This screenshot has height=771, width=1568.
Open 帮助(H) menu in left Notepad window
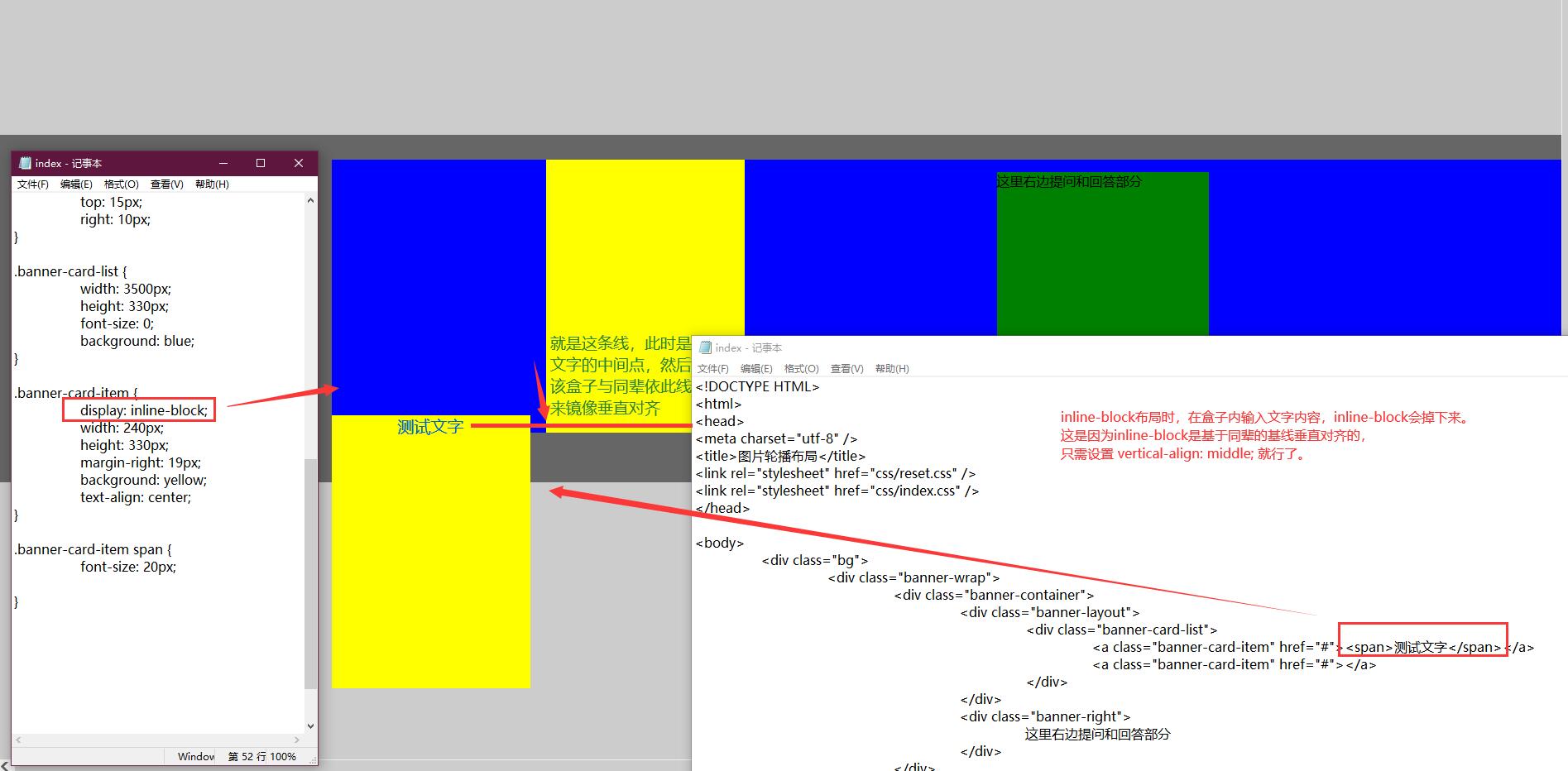point(212,184)
